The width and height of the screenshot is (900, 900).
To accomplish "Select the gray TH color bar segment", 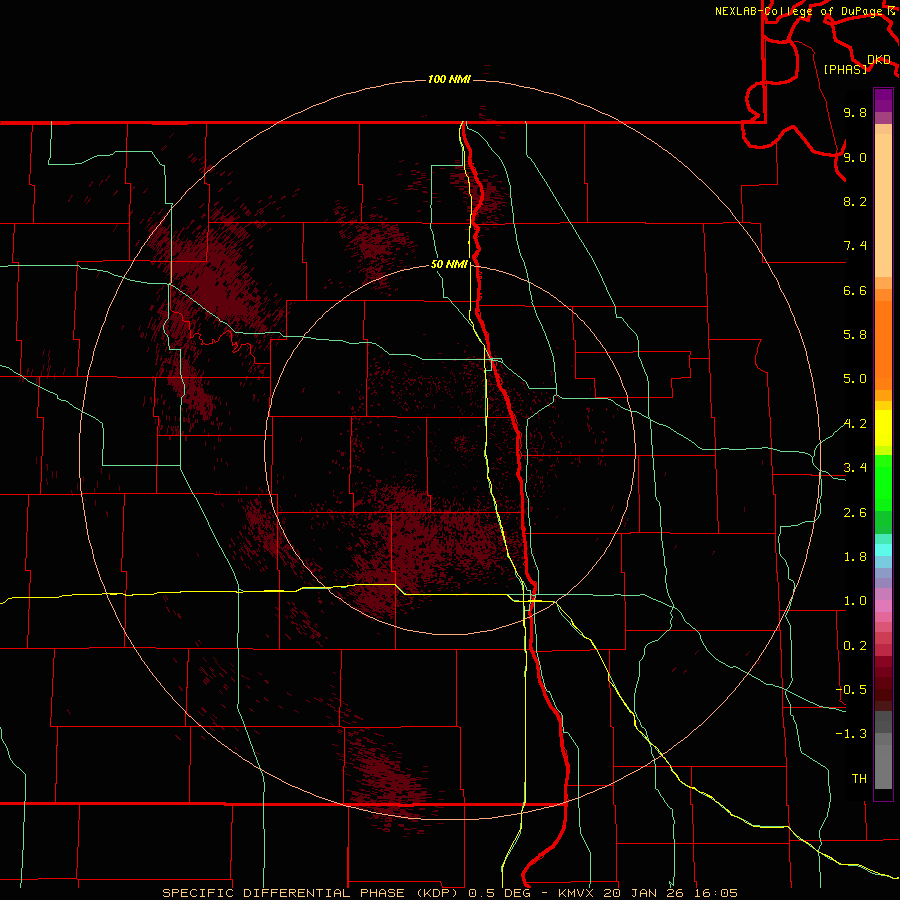I will click(883, 767).
